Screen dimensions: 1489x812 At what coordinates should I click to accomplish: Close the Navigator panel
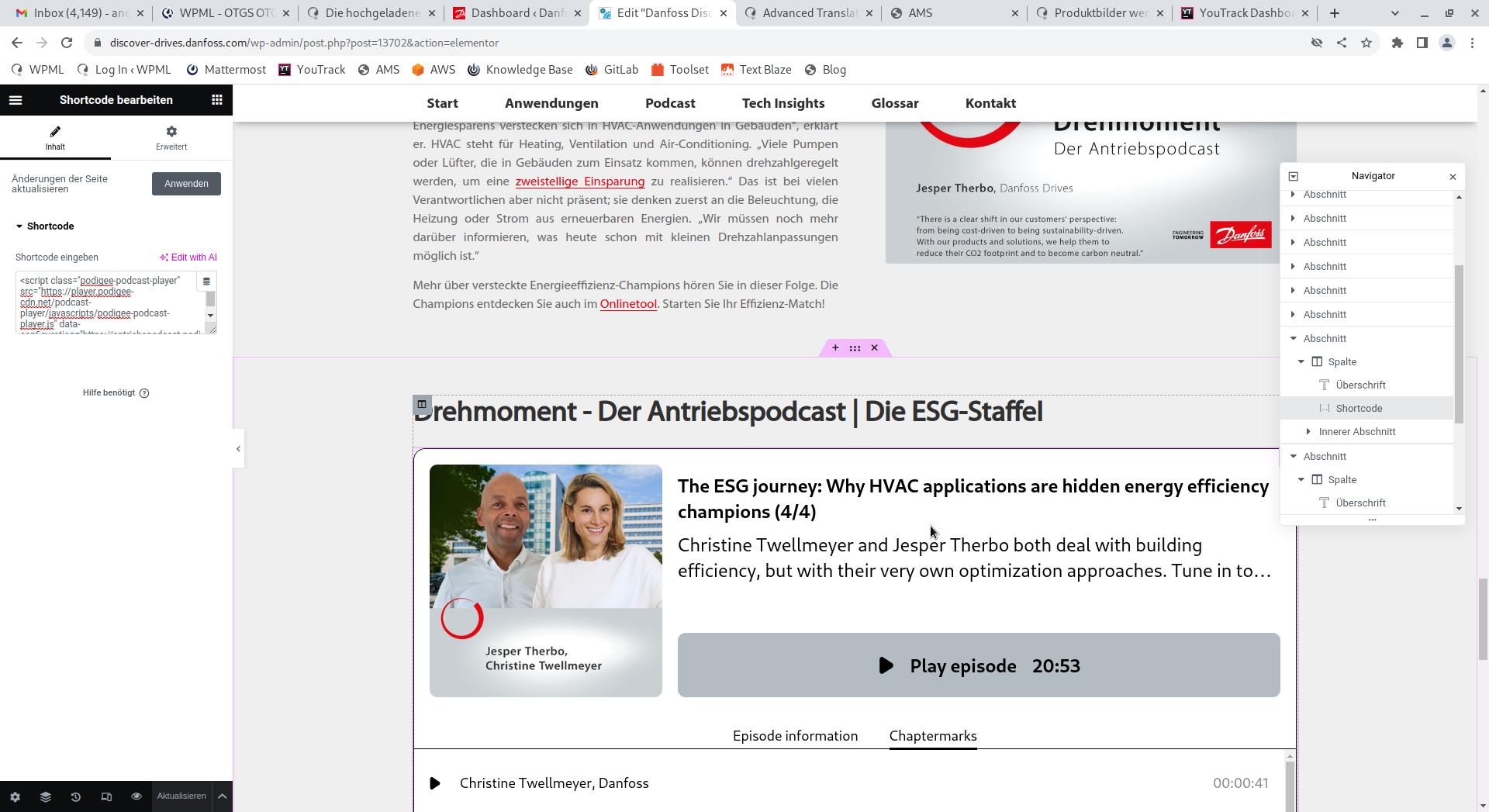(1453, 177)
